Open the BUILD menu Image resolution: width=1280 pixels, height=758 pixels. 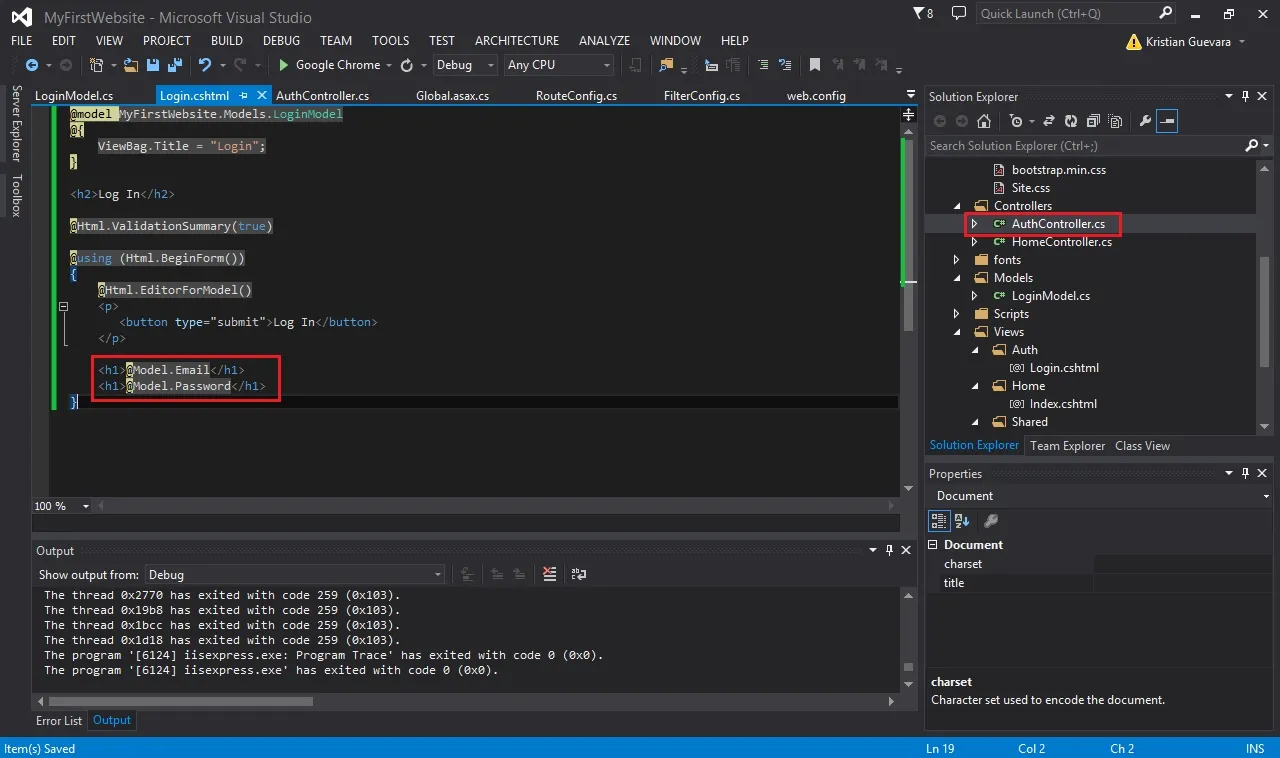[227, 41]
